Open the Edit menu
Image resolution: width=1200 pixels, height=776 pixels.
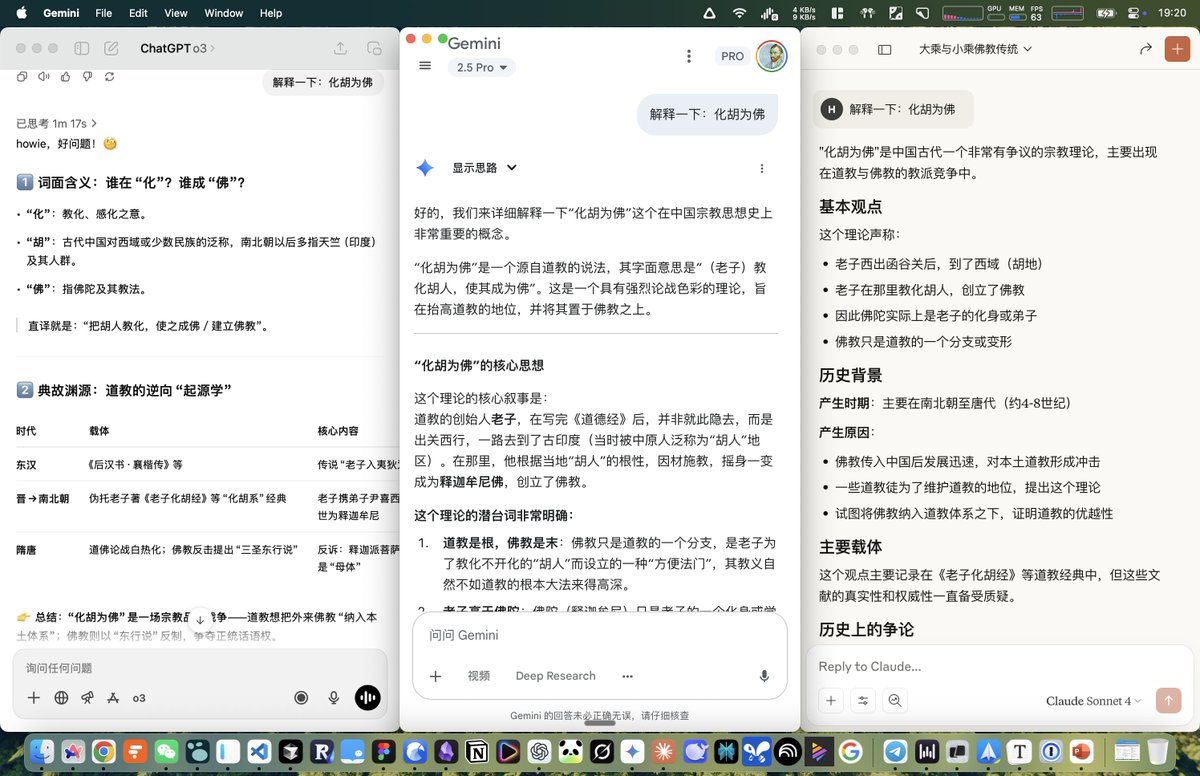pyautogui.click(x=139, y=13)
